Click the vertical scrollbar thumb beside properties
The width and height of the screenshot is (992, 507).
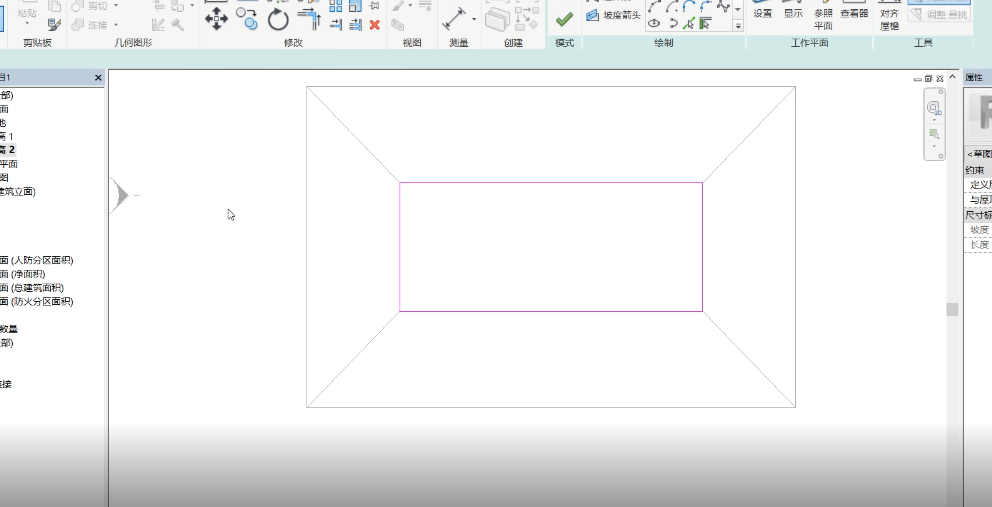[x=952, y=309]
